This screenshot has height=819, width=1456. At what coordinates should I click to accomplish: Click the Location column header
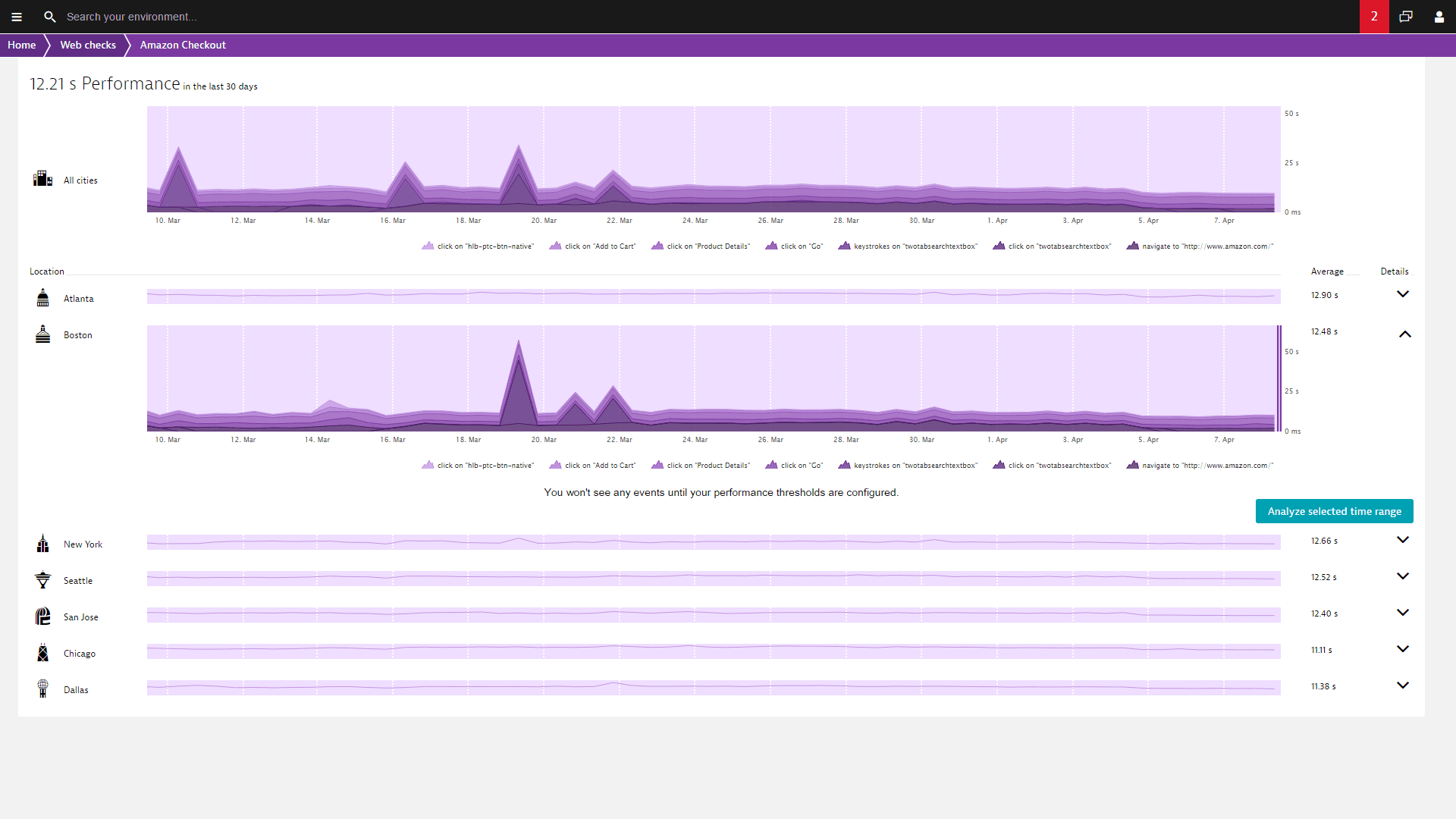click(47, 271)
